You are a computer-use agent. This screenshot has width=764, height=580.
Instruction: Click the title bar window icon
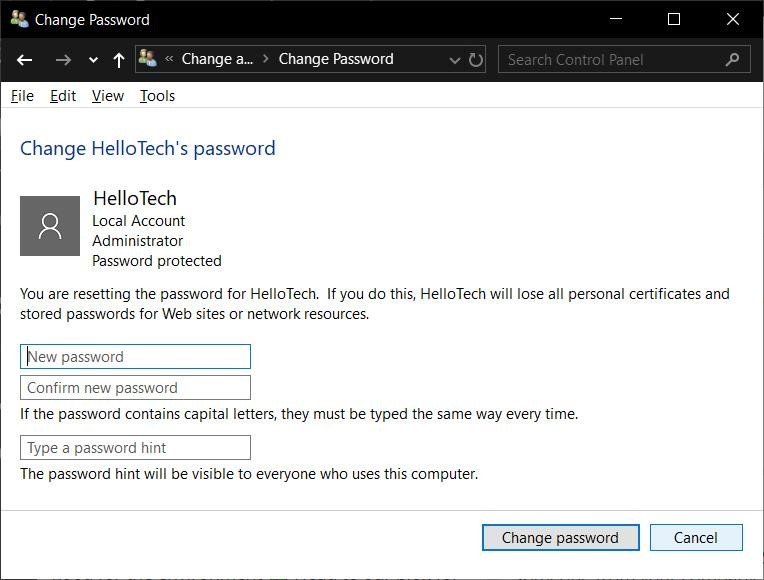19,19
